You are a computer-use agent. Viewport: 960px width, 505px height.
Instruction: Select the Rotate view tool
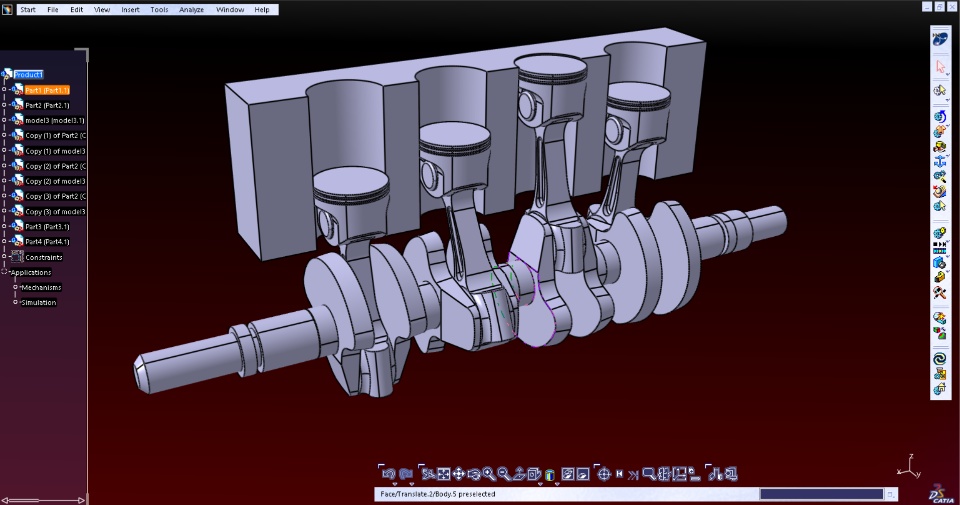pyautogui.click(x=474, y=474)
